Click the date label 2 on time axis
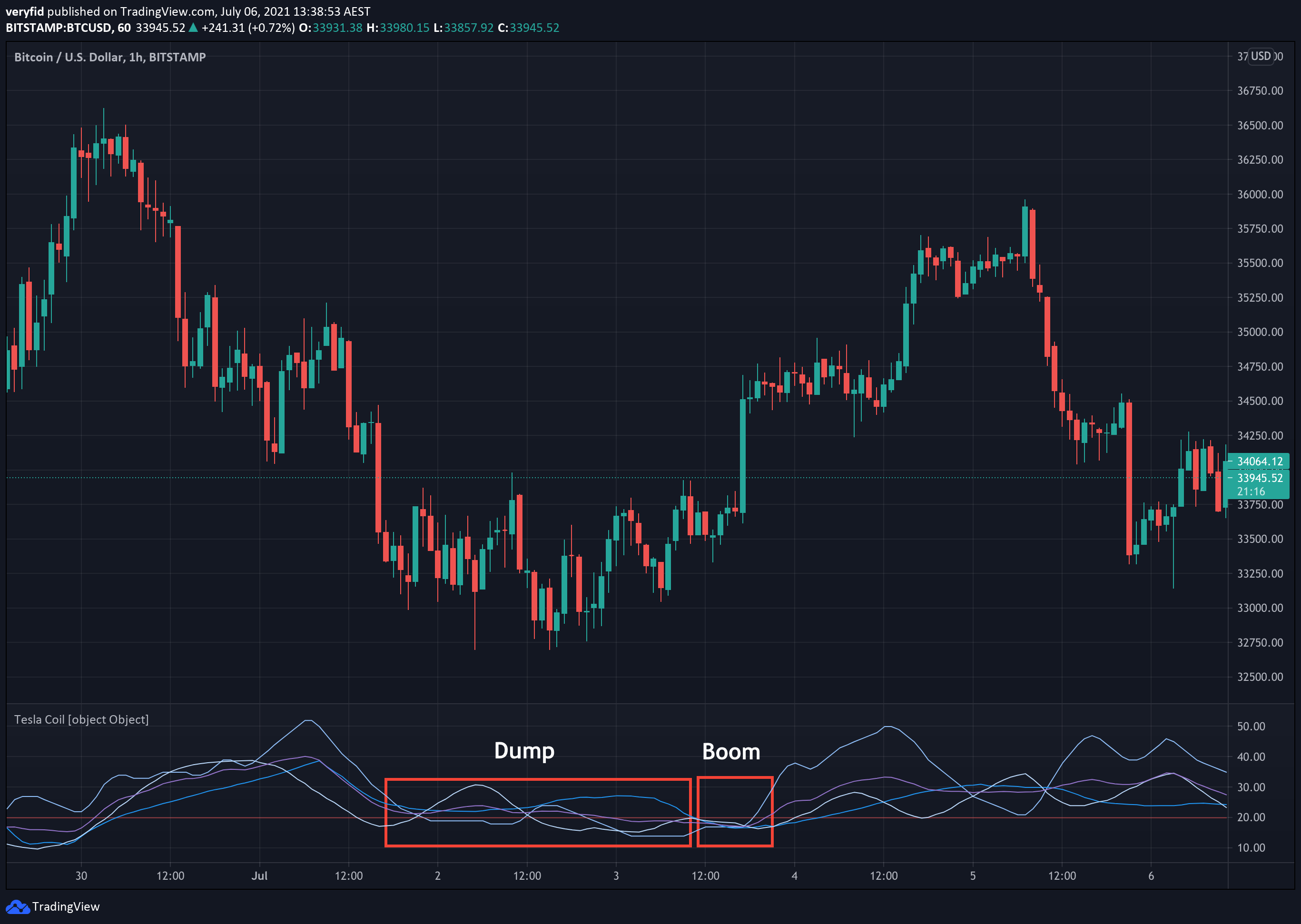 tap(438, 875)
